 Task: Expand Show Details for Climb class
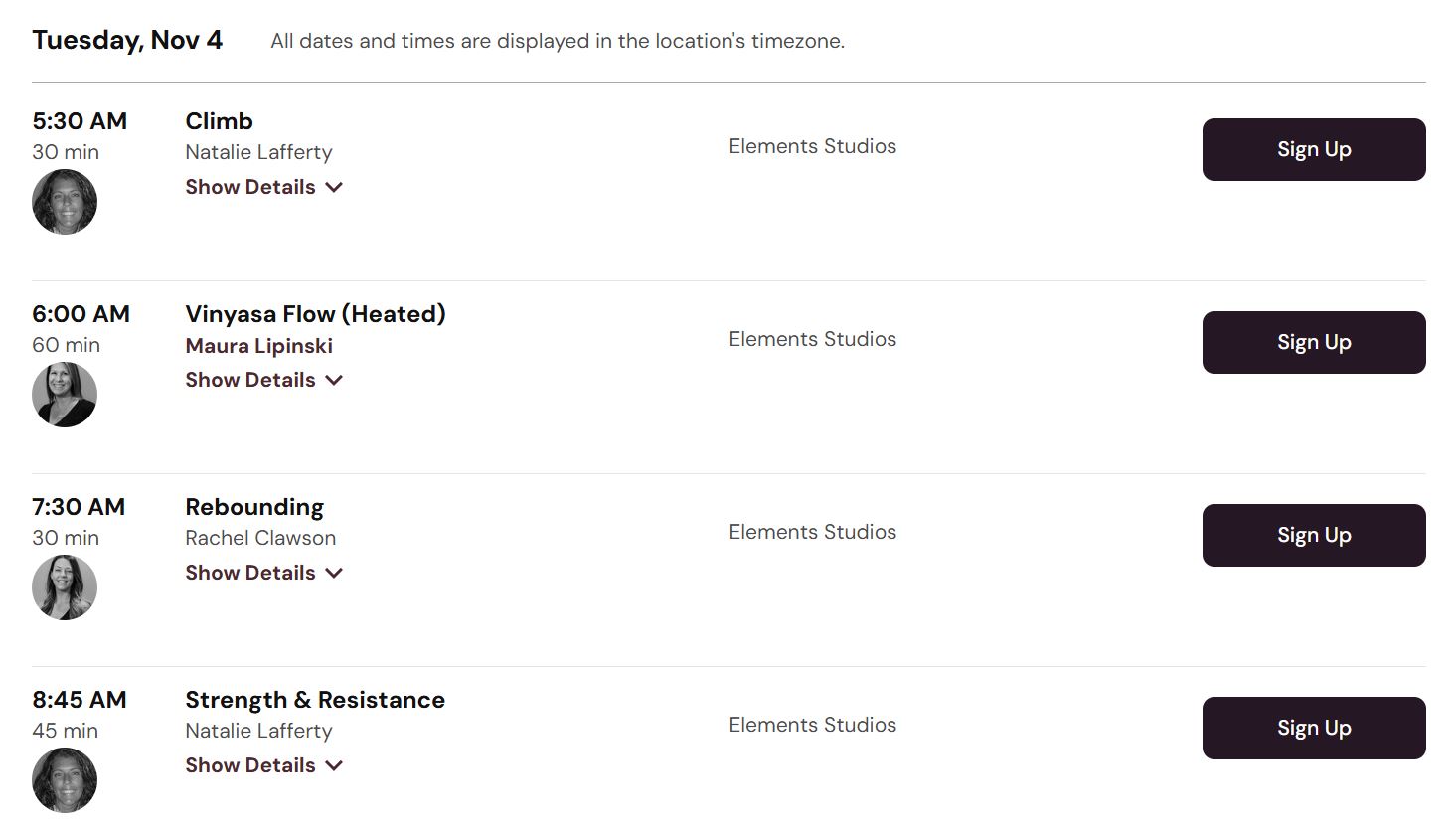point(262,187)
